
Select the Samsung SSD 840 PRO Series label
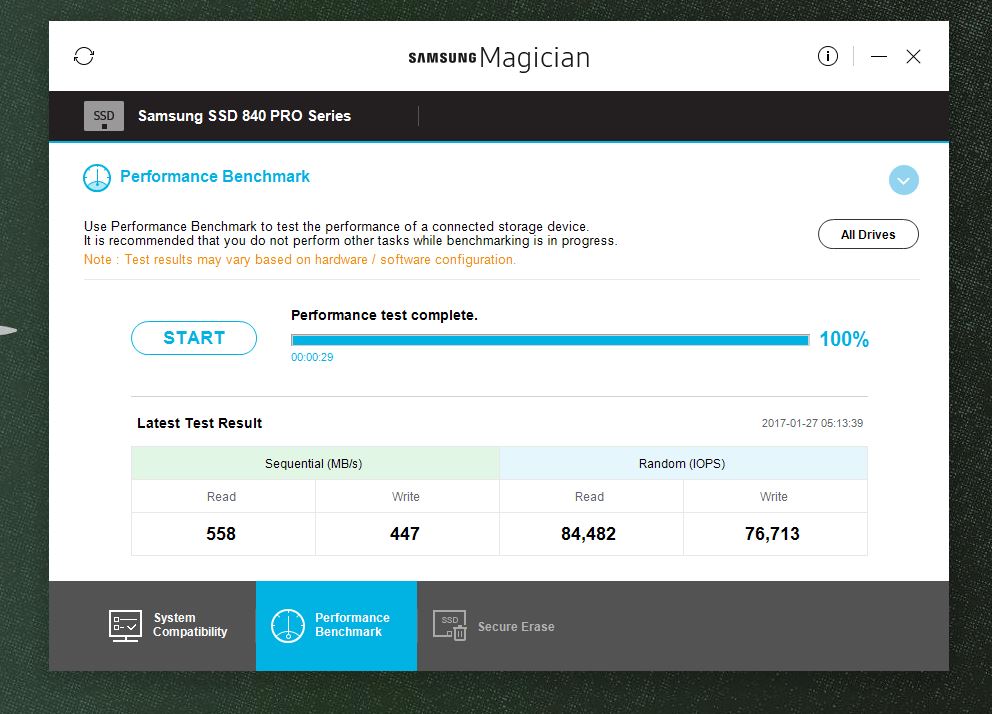pyautogui.click(x=244, y=116)
